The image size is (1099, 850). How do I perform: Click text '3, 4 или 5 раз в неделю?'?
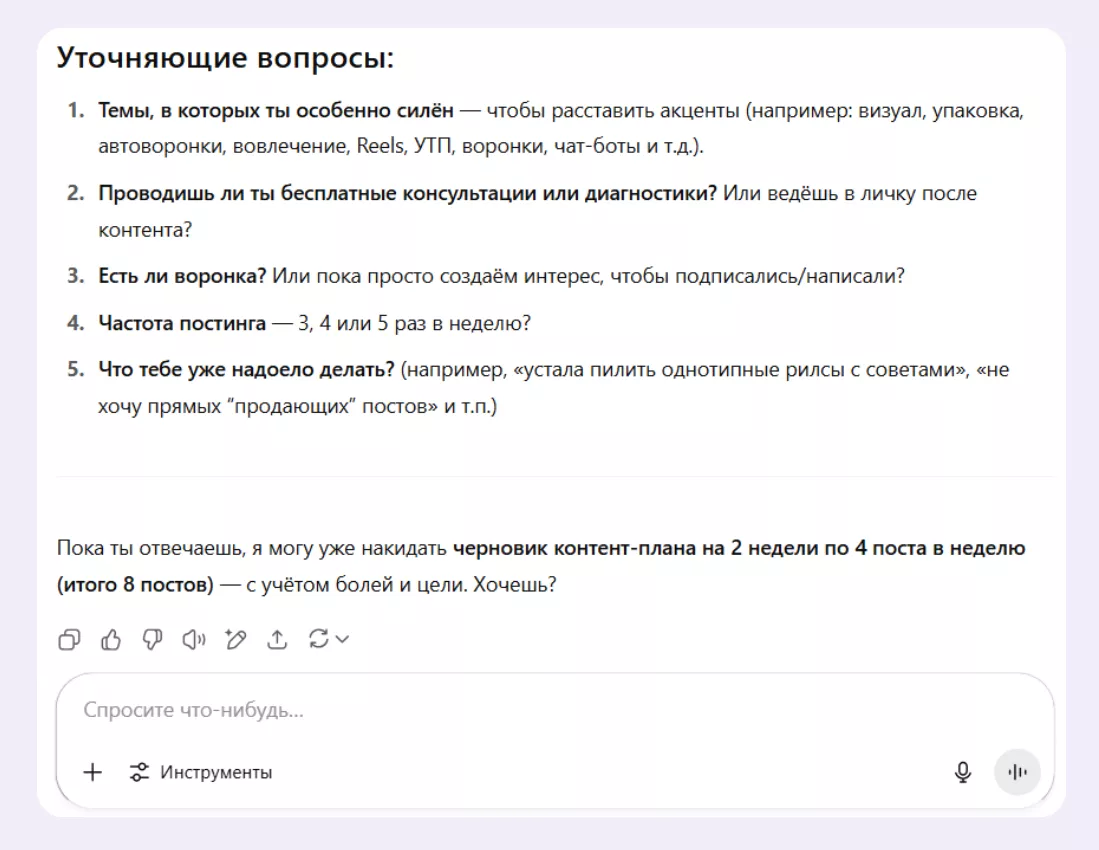414,323
